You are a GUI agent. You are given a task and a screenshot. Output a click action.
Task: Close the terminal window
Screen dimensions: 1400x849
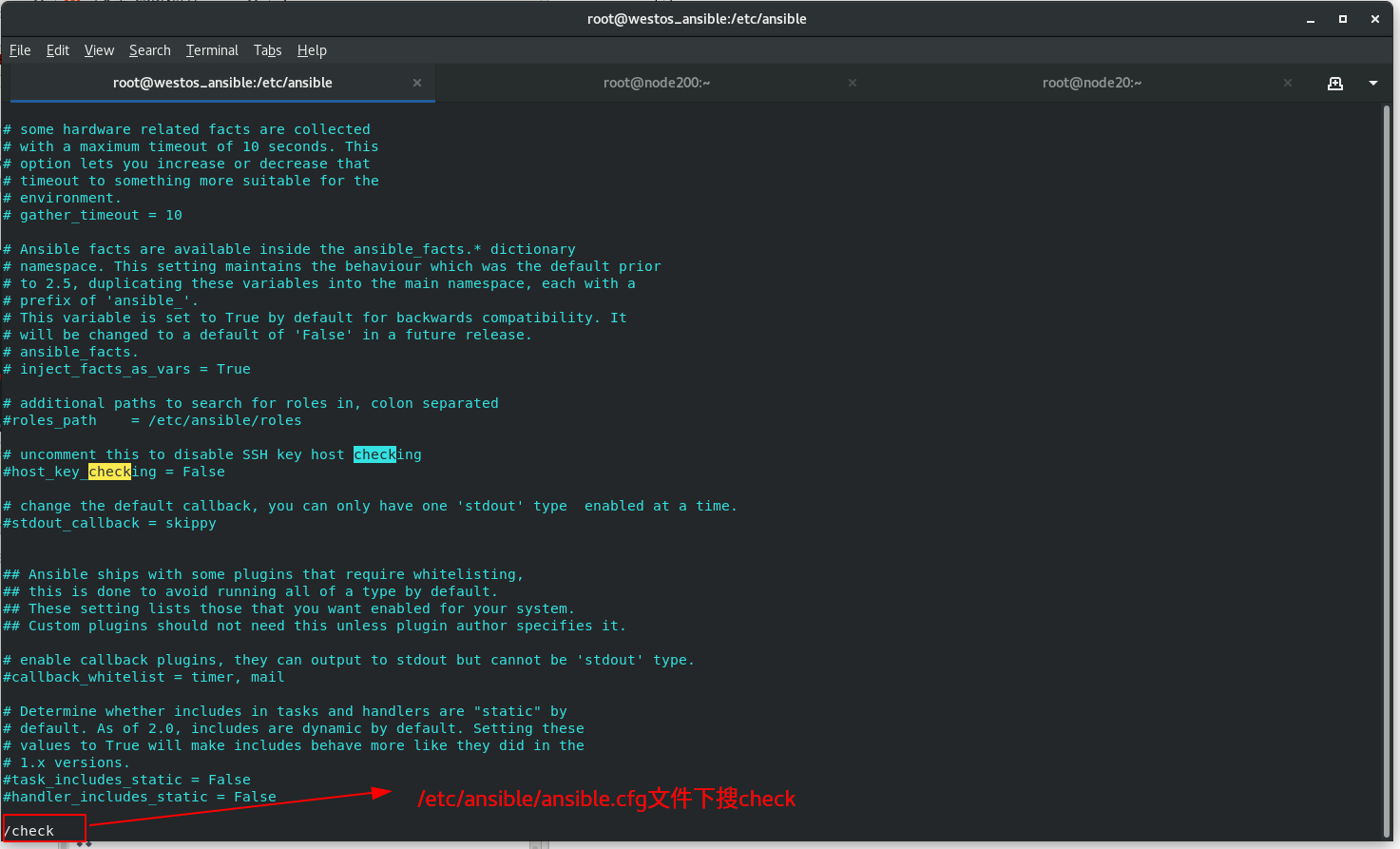1375,19
